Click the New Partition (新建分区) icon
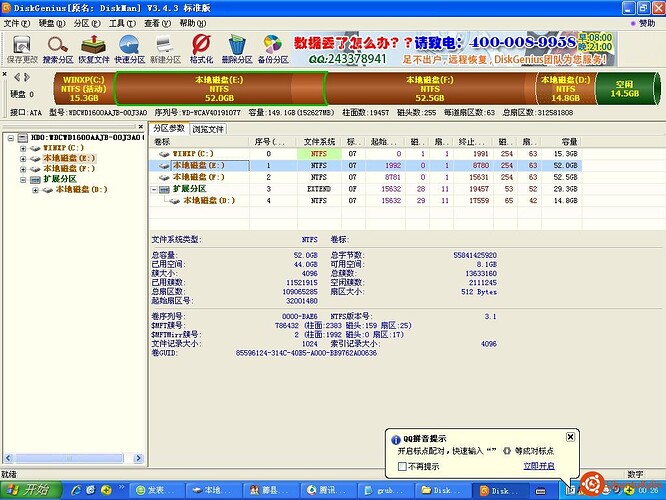This screenshot has width=666, height=500. click(x=165, y=47)
